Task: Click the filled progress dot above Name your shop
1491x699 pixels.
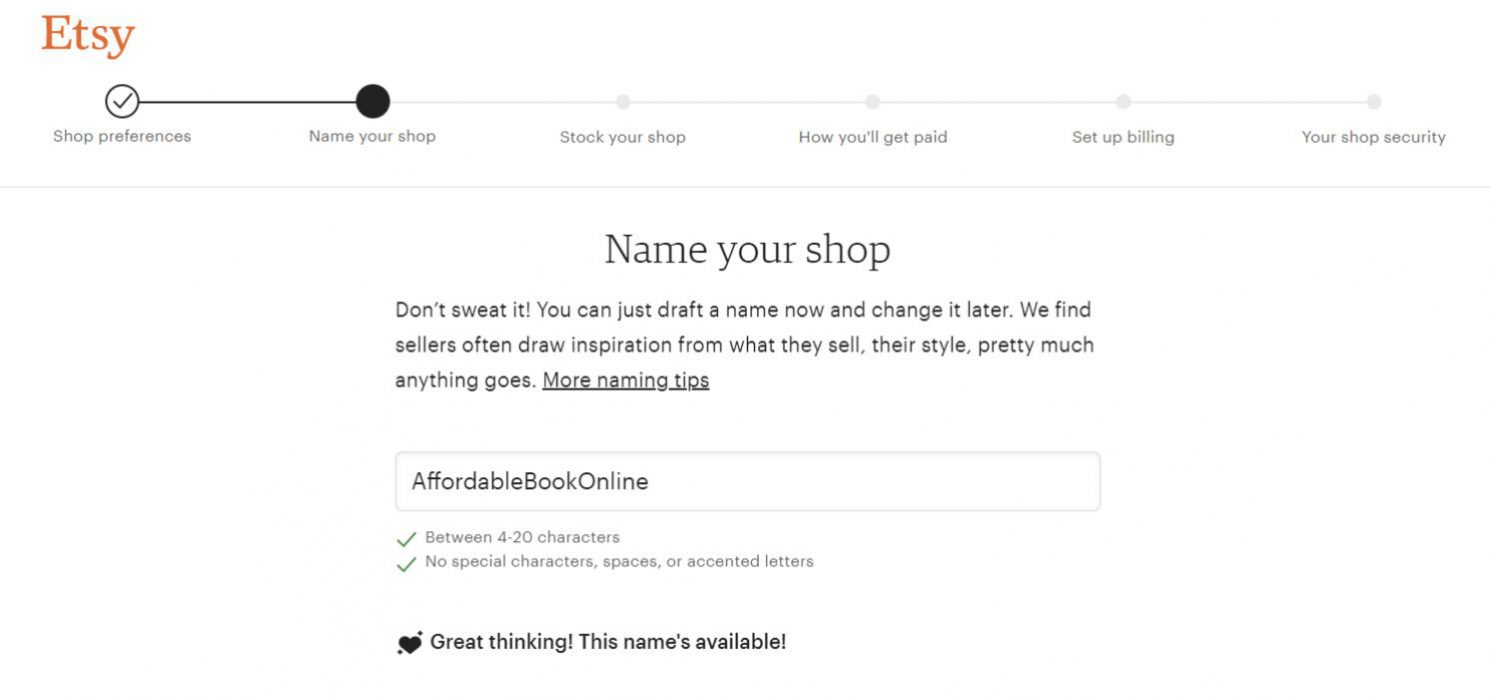Action: [372, 101]
